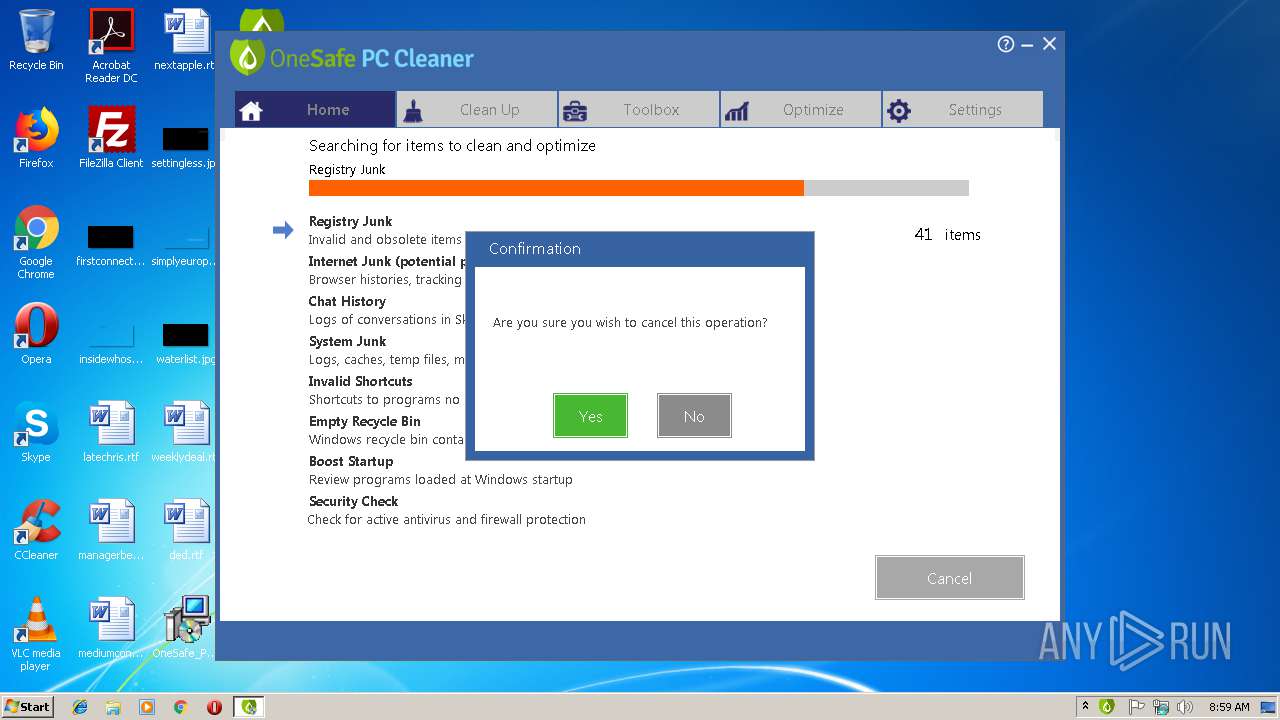Open the Action Center flag icon

pos(1137,707)
